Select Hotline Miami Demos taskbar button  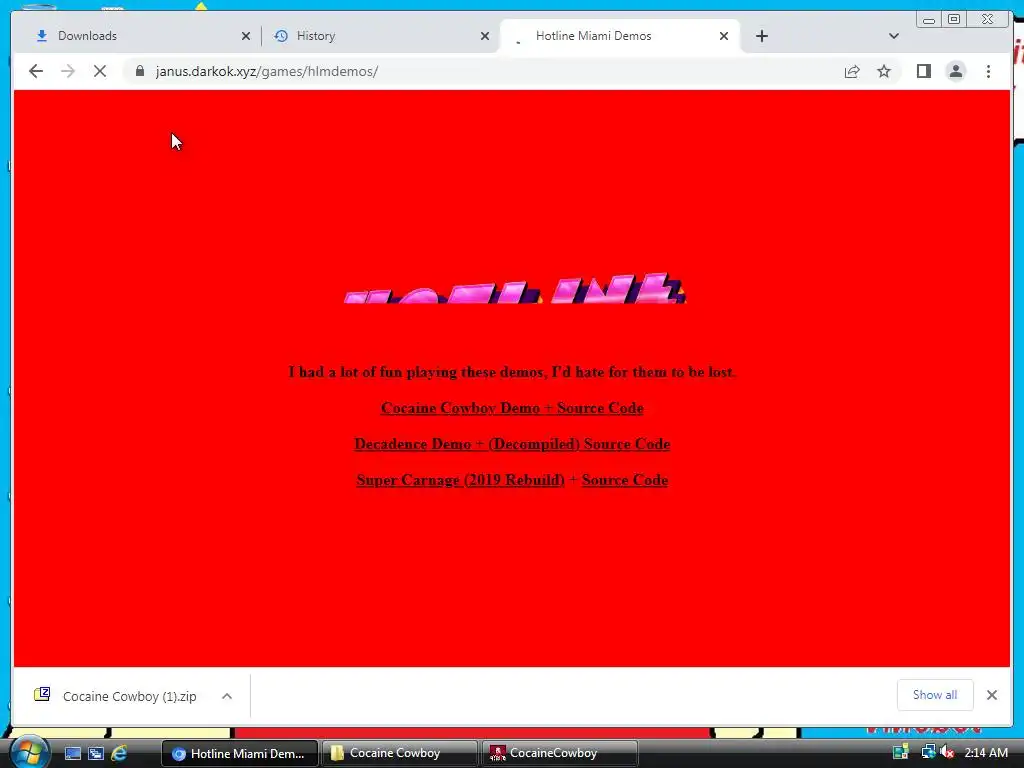point(239,753)
